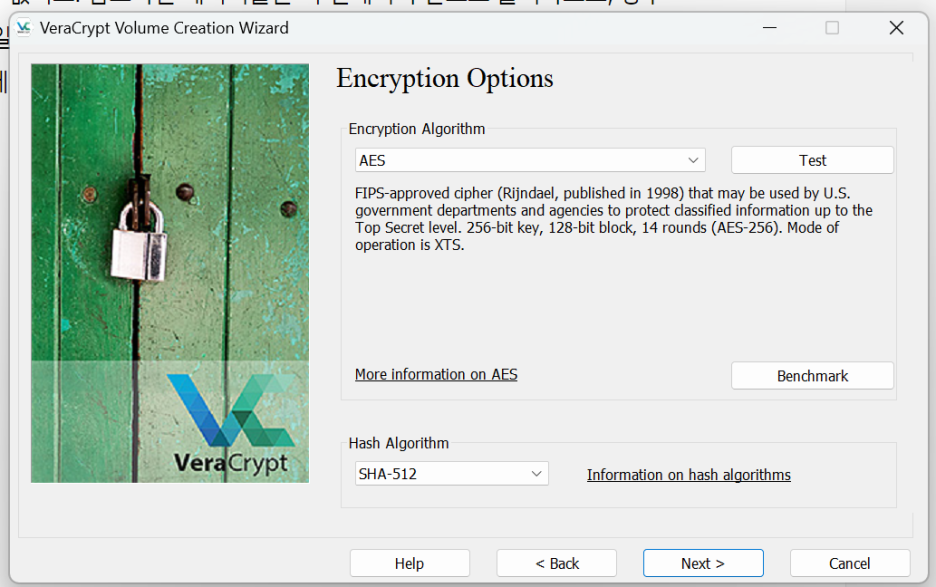Open the Encryption Algorithm AES dropdown
Viewport: 936px width, 587px height.
tap(530, 160)
